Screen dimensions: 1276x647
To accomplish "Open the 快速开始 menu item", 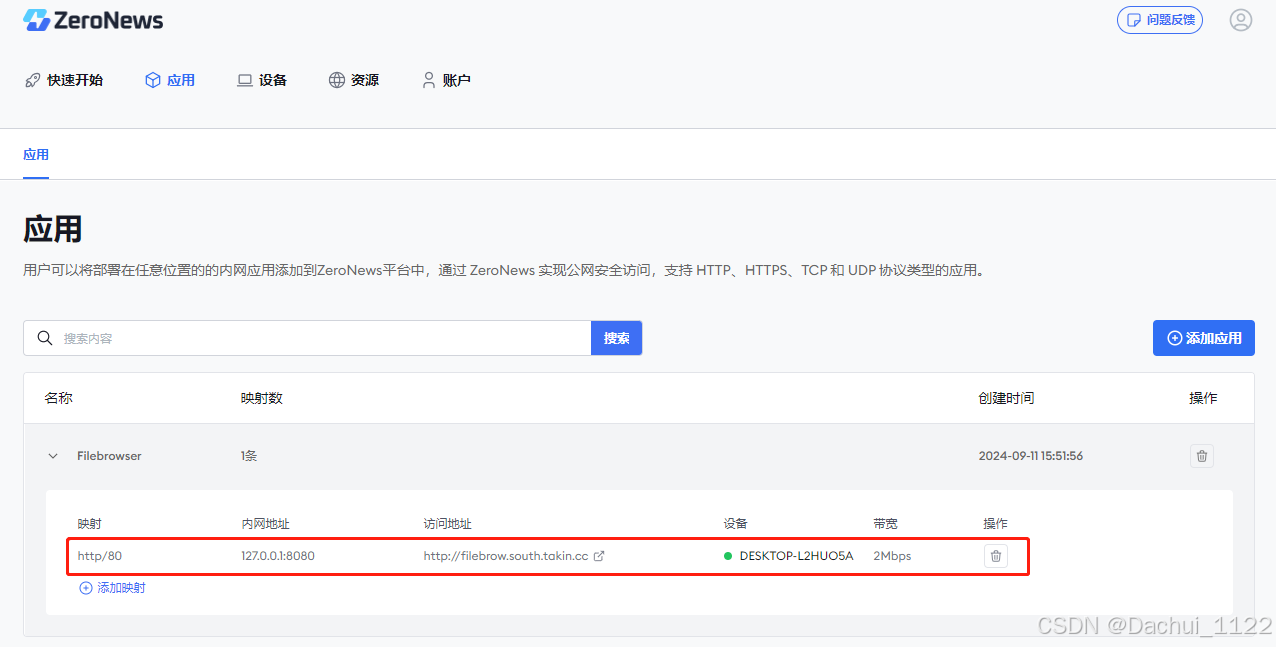I will (x=64, y=80).
